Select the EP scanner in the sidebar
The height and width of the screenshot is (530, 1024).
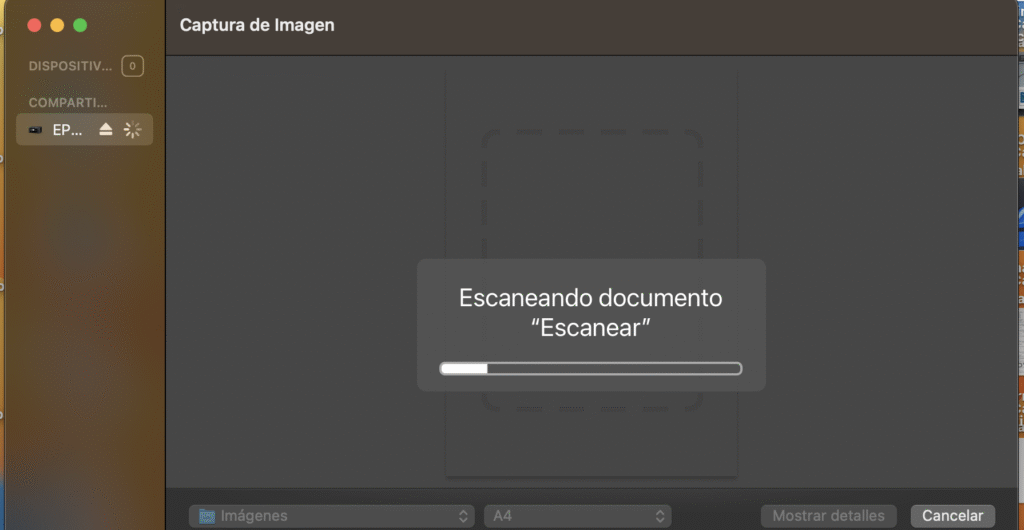(x=68, y=130)
